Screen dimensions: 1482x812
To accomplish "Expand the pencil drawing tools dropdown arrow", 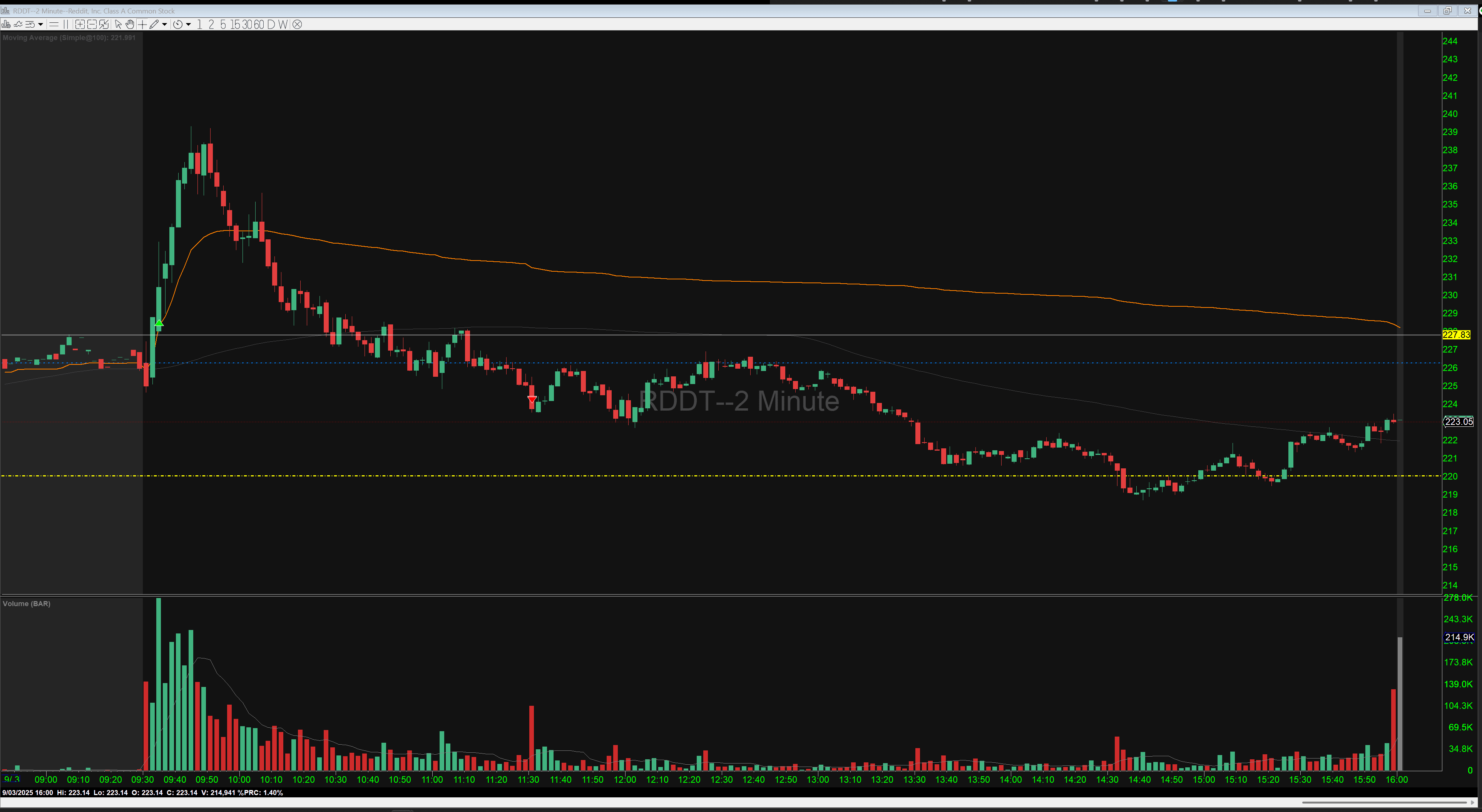I will pos(164,25).
